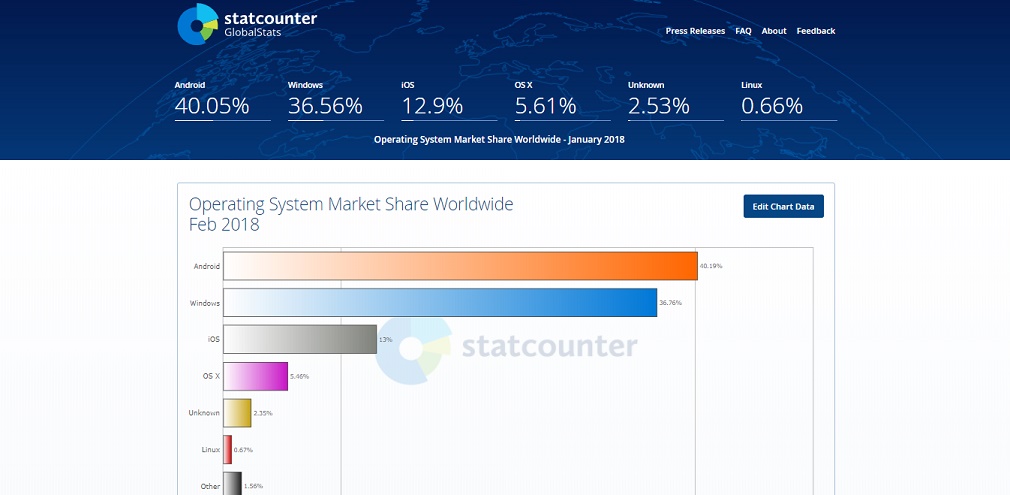The width and height of the screenshot is (1010, 495).
Task: Click the 1.56% Other value label
Action: [x=253, y=486]
